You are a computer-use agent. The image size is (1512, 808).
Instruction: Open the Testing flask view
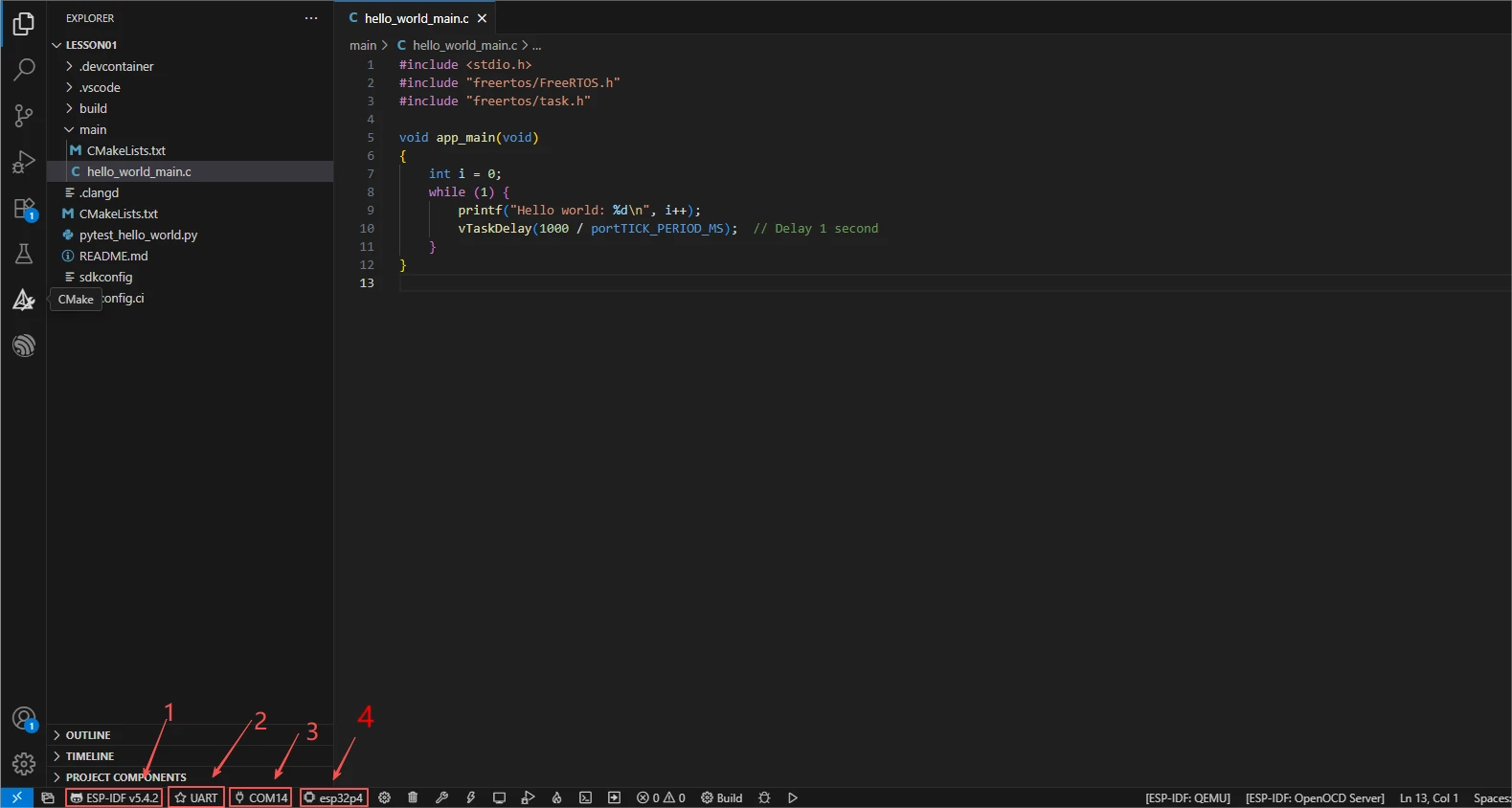click(x=24, y=254)
